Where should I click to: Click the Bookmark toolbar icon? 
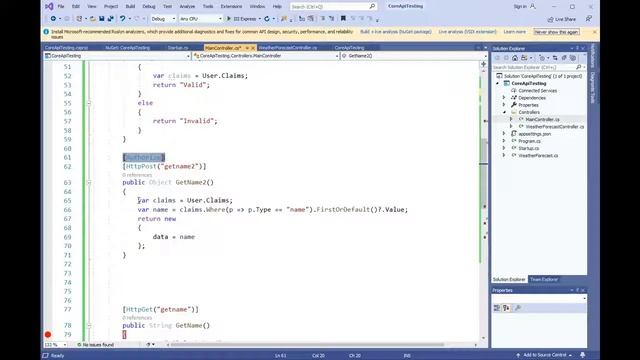[343, 19]
